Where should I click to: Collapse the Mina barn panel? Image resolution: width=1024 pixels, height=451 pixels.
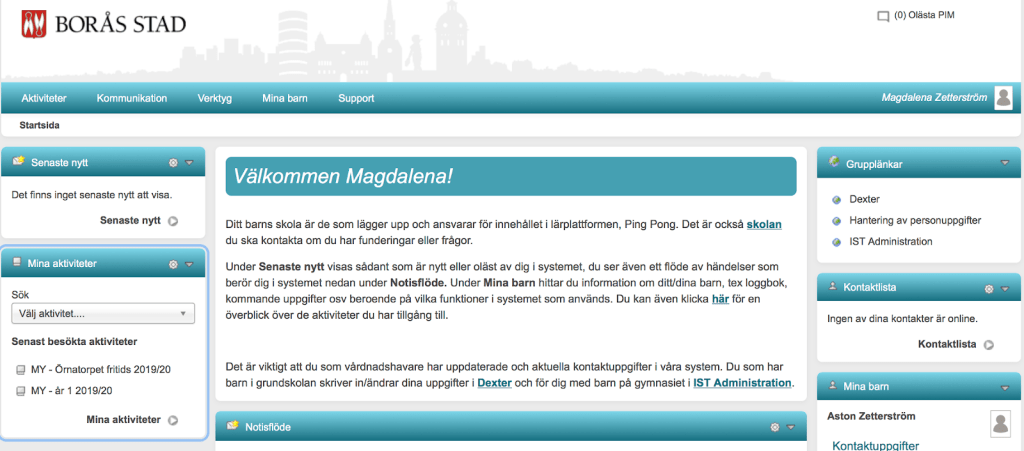pyautogui.click(x=1004, y=386)
